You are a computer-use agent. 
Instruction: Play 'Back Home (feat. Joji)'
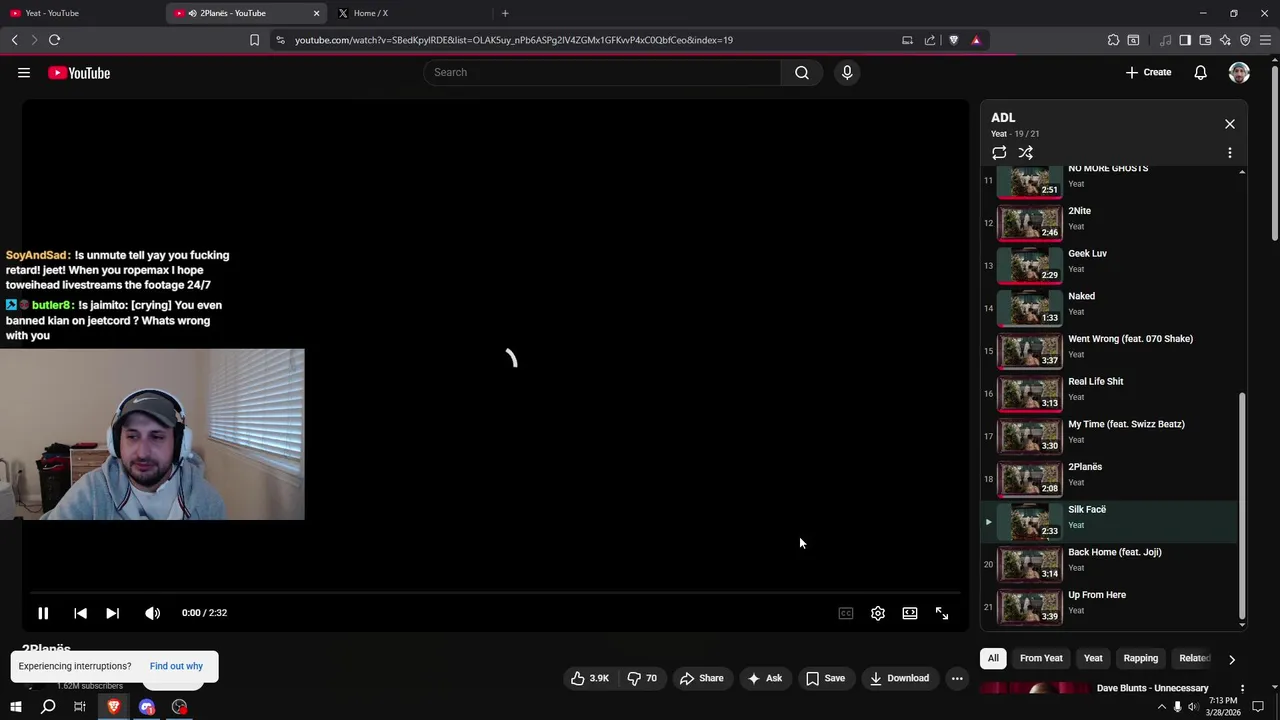[1110, 564]
